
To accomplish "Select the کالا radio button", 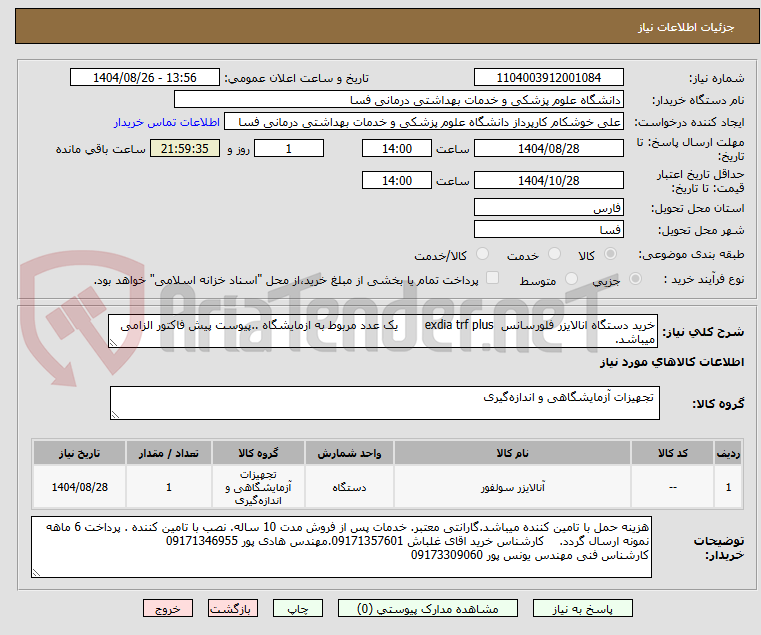I will pos(611,254).
